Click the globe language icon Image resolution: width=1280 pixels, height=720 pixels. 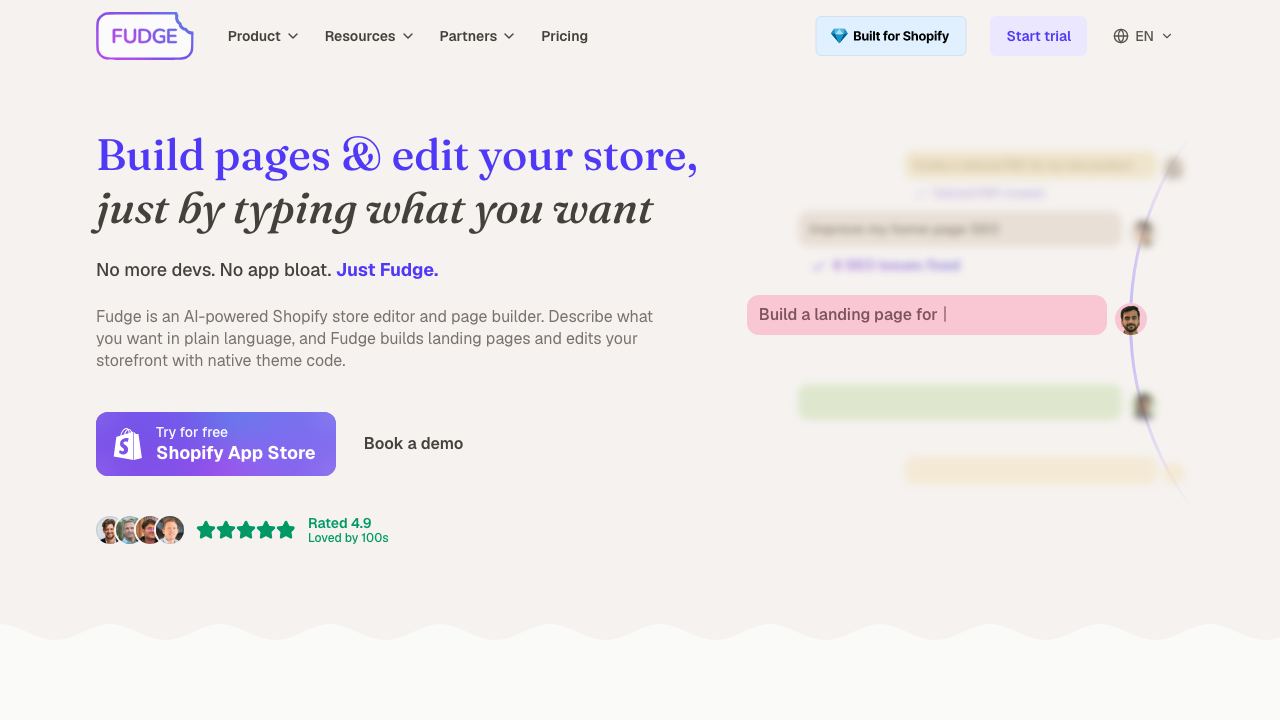coord(1121,36)
